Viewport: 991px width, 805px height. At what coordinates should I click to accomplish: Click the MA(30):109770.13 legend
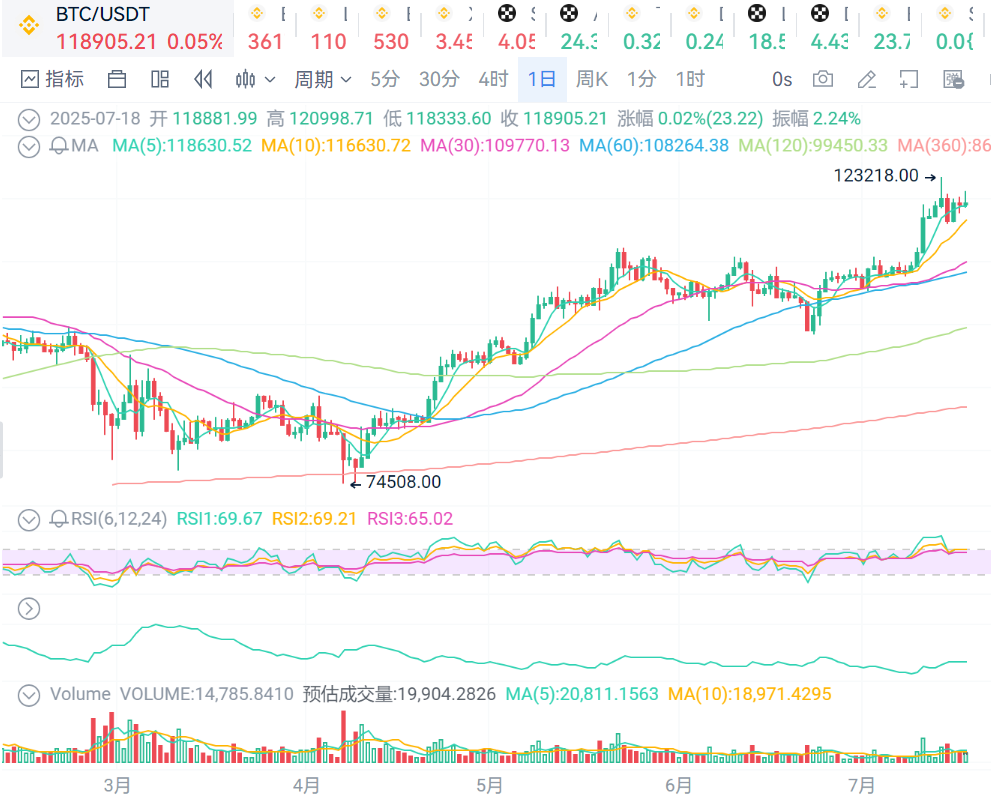[495, 146]
